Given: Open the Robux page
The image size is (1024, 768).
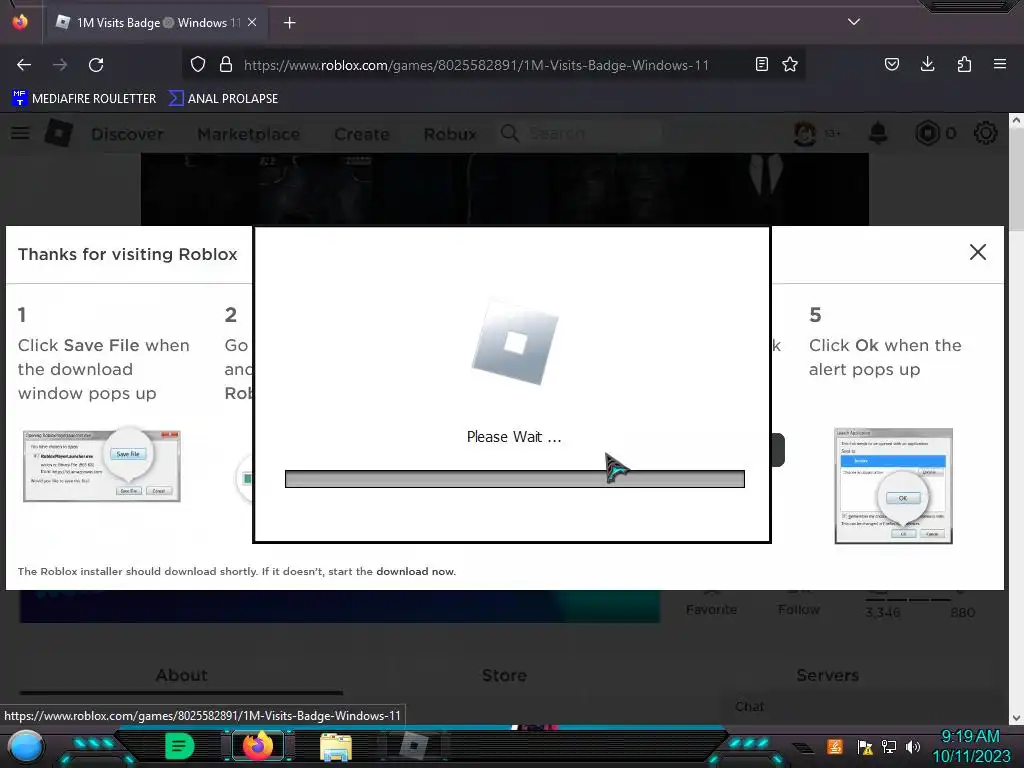Looking at the screenshot, I should (450, 134).
